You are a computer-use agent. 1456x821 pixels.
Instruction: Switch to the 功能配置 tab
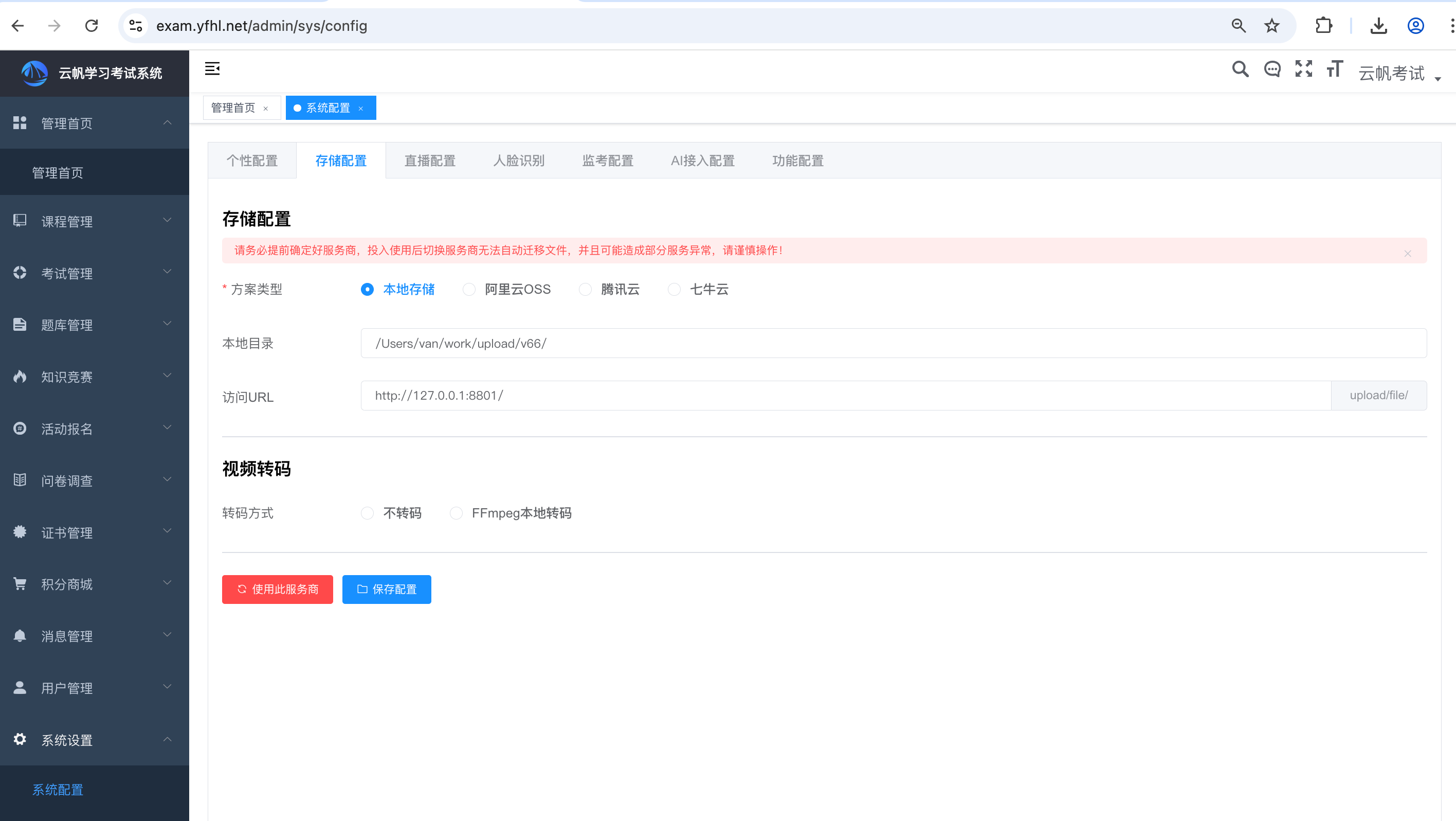[x=797, y=160]
